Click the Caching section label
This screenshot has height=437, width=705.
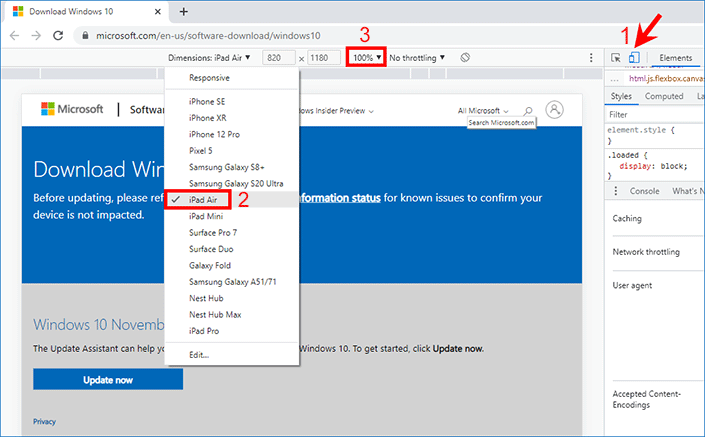(627, 219)
